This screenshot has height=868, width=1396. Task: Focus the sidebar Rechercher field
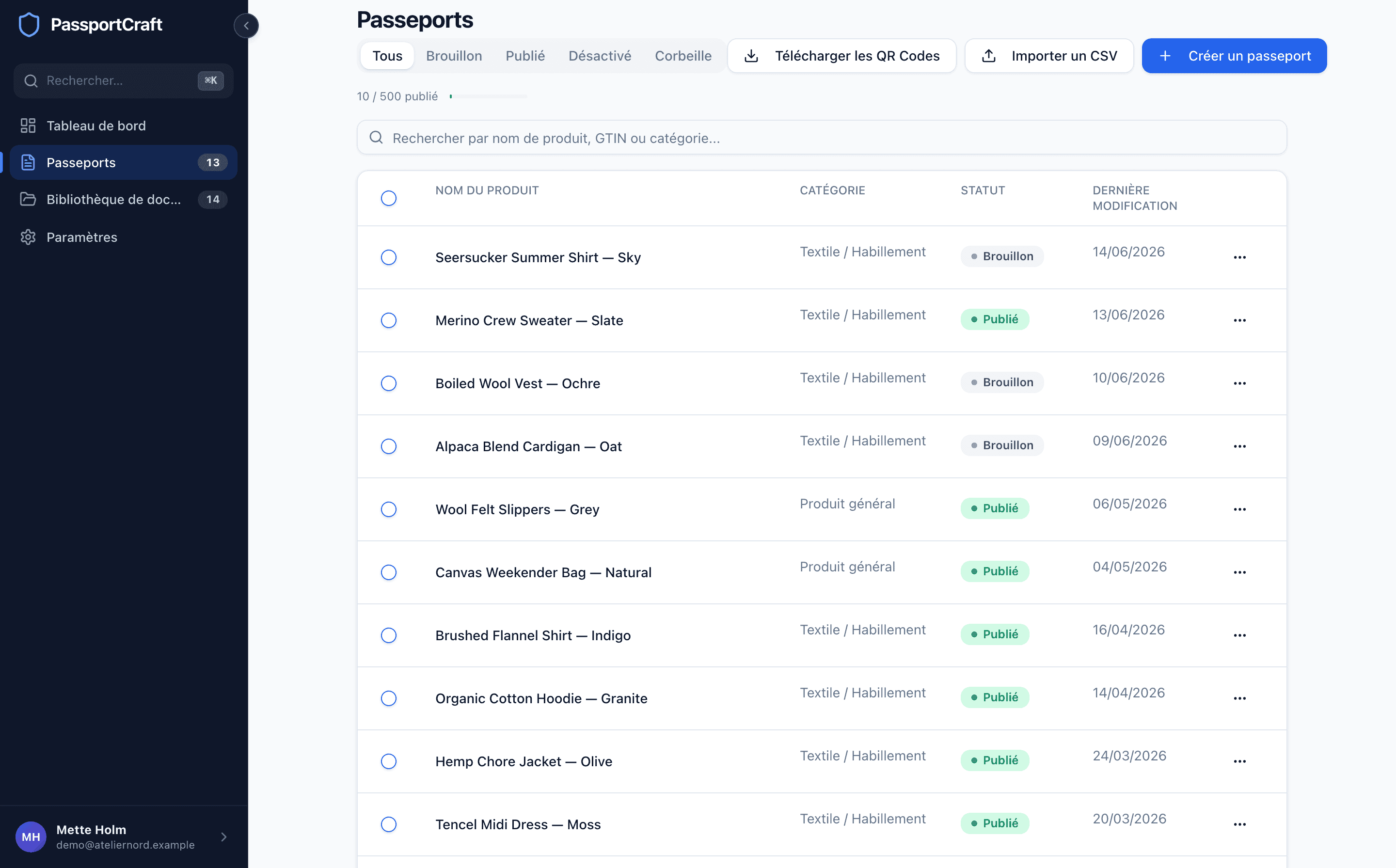coord(124,81)
